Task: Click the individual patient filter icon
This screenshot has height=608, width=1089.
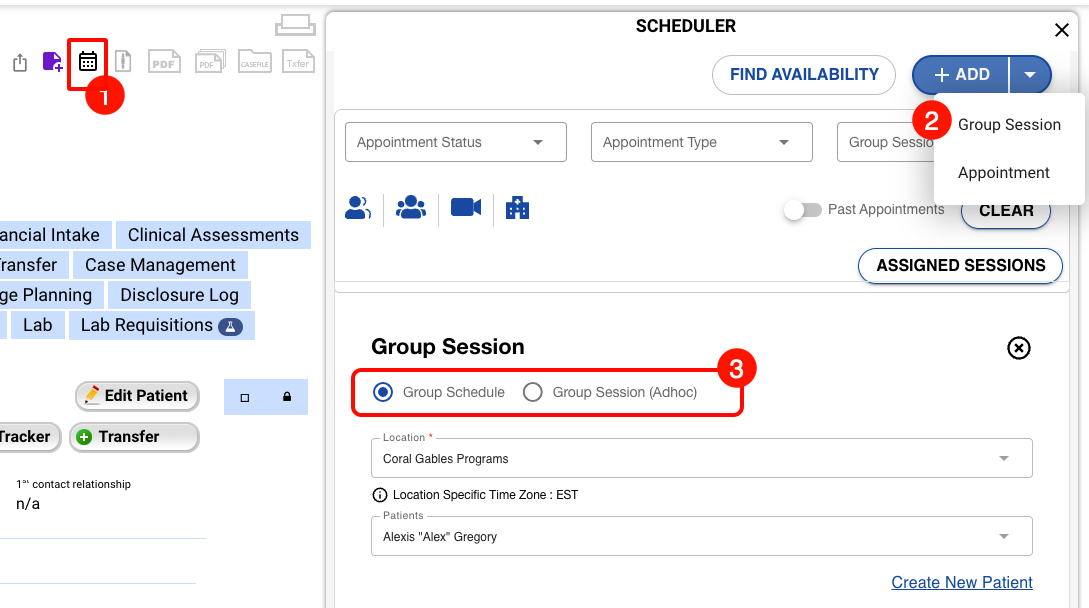Action: (358, 208)
